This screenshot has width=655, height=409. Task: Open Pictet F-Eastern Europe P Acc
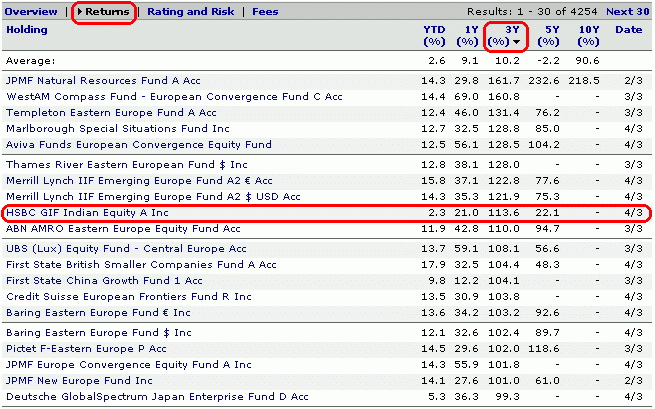(x=86, y=349)
